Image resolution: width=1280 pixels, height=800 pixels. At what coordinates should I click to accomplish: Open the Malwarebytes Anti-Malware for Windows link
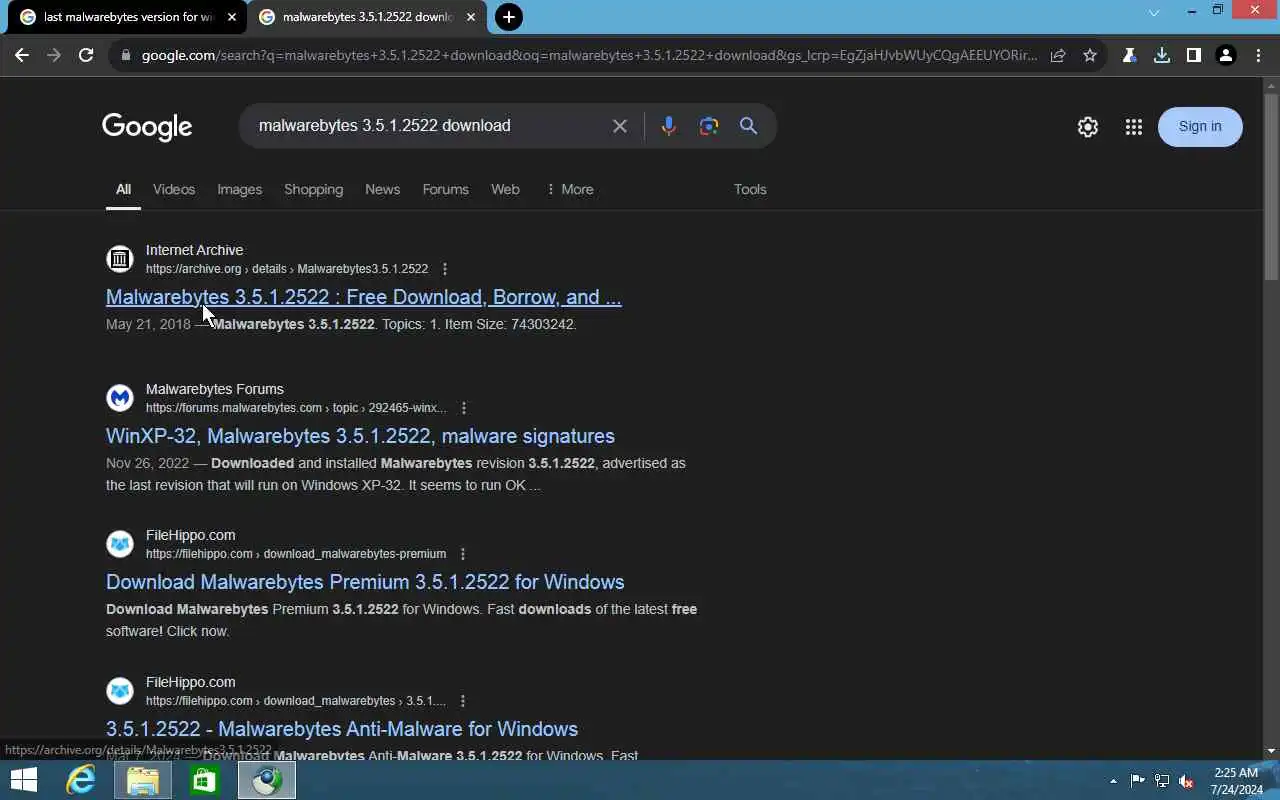342,729
